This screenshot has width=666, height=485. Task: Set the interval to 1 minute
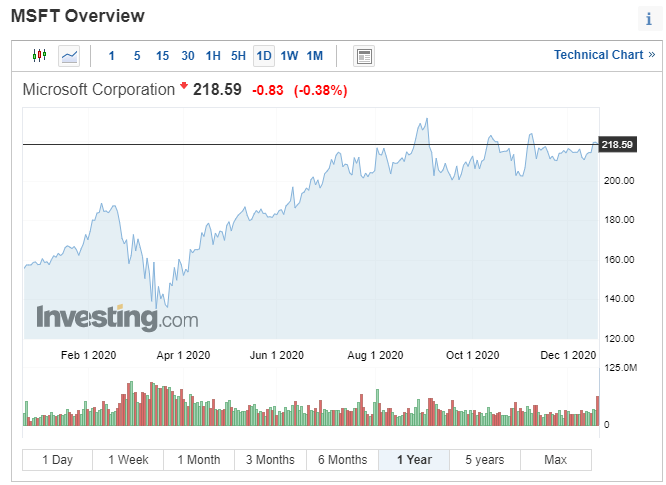111,56
